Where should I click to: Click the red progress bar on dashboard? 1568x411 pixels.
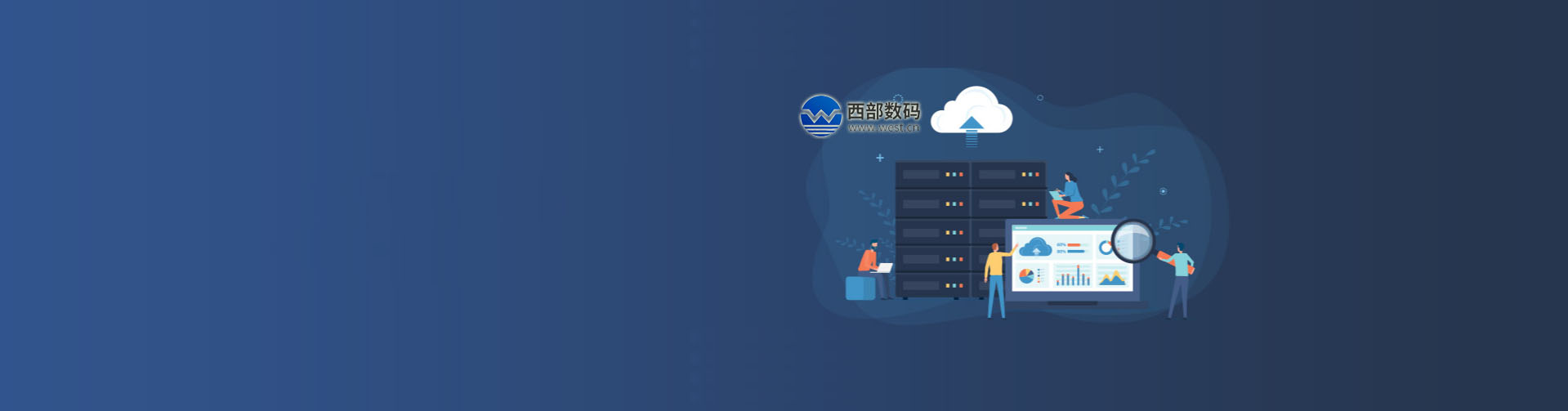tap(1074, 245)
